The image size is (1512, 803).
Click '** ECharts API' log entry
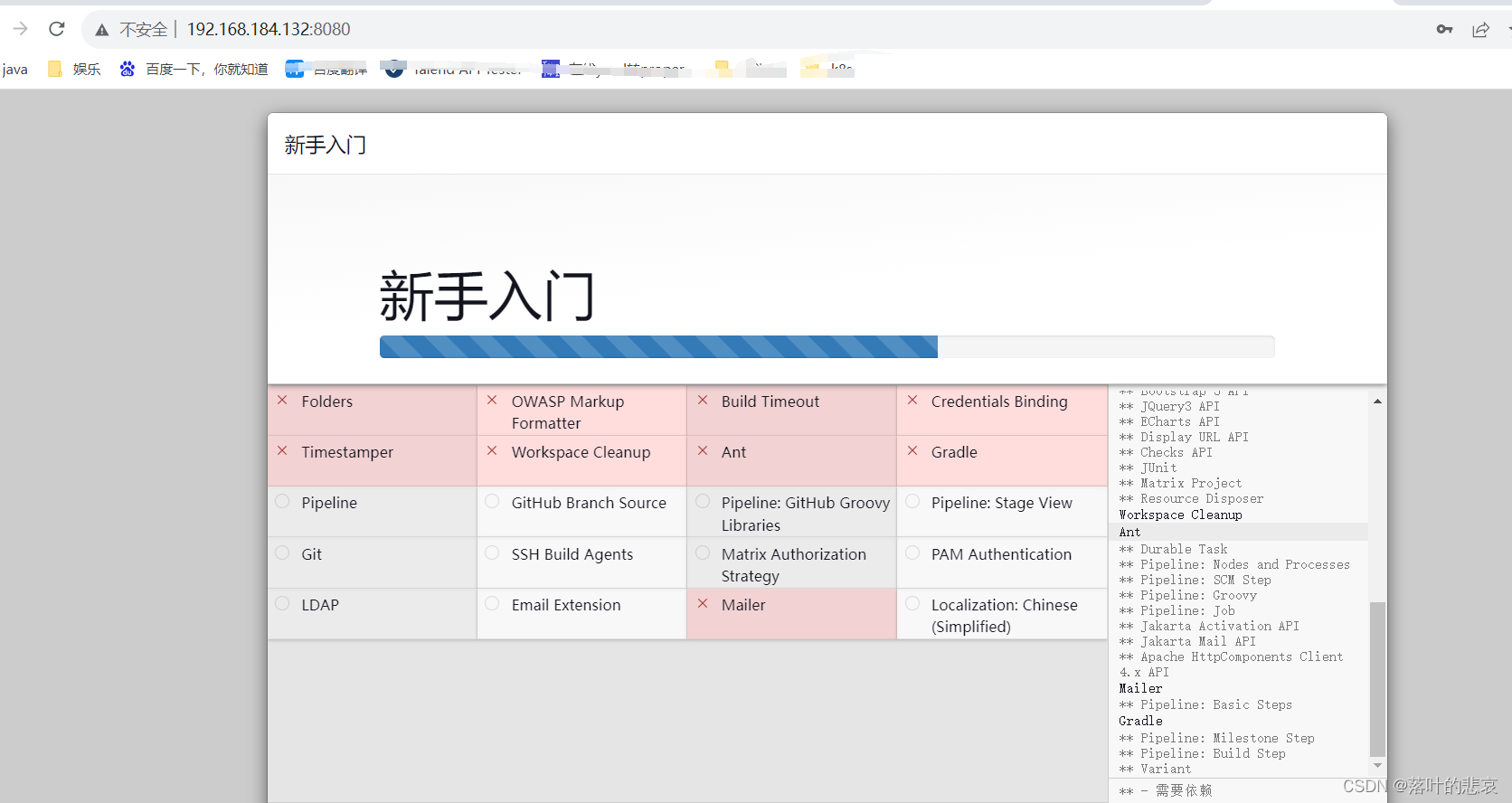click(x=1169, y=421)
